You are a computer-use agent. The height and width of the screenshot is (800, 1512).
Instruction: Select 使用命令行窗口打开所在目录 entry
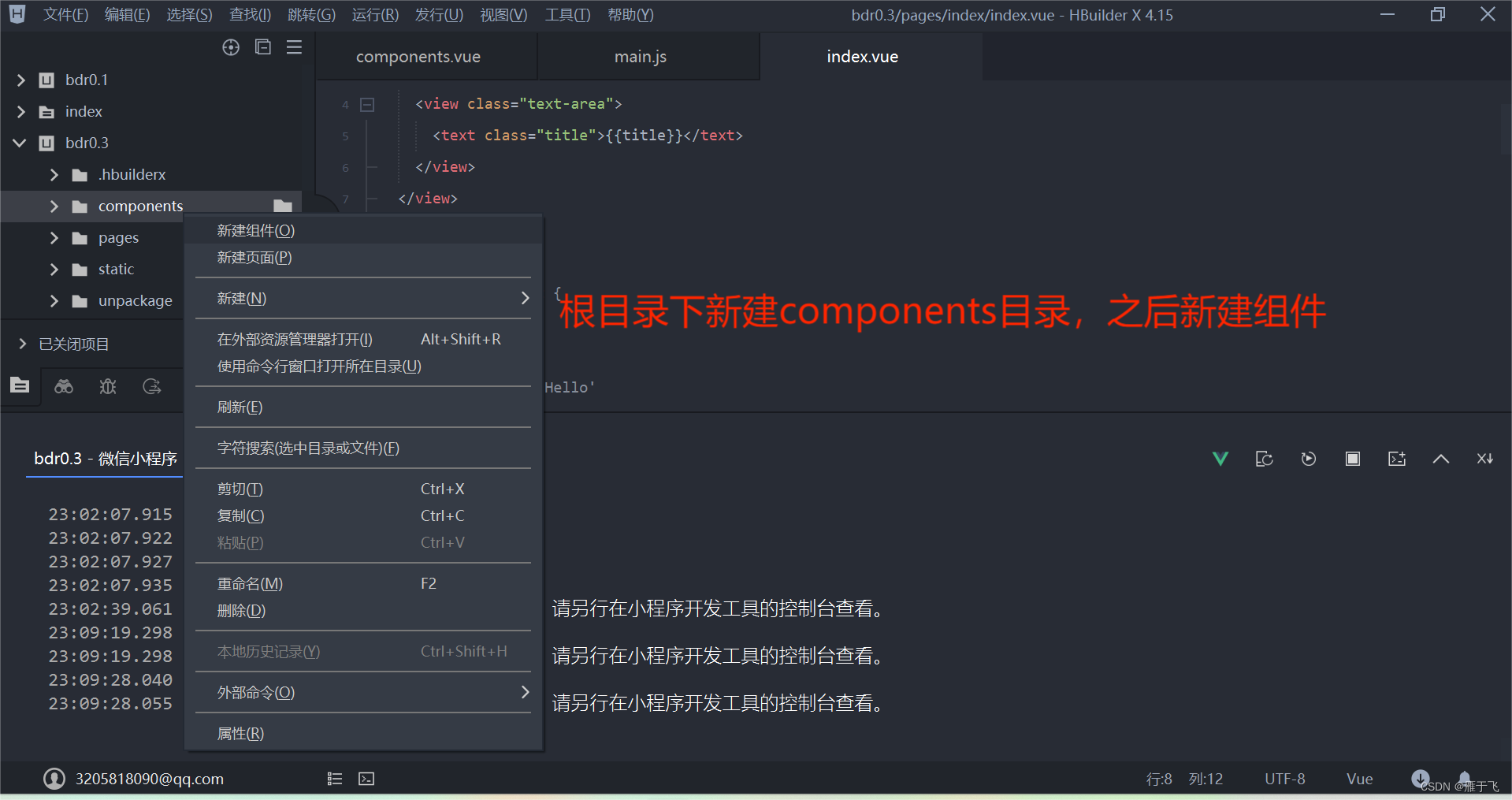(x=363, y=367)
